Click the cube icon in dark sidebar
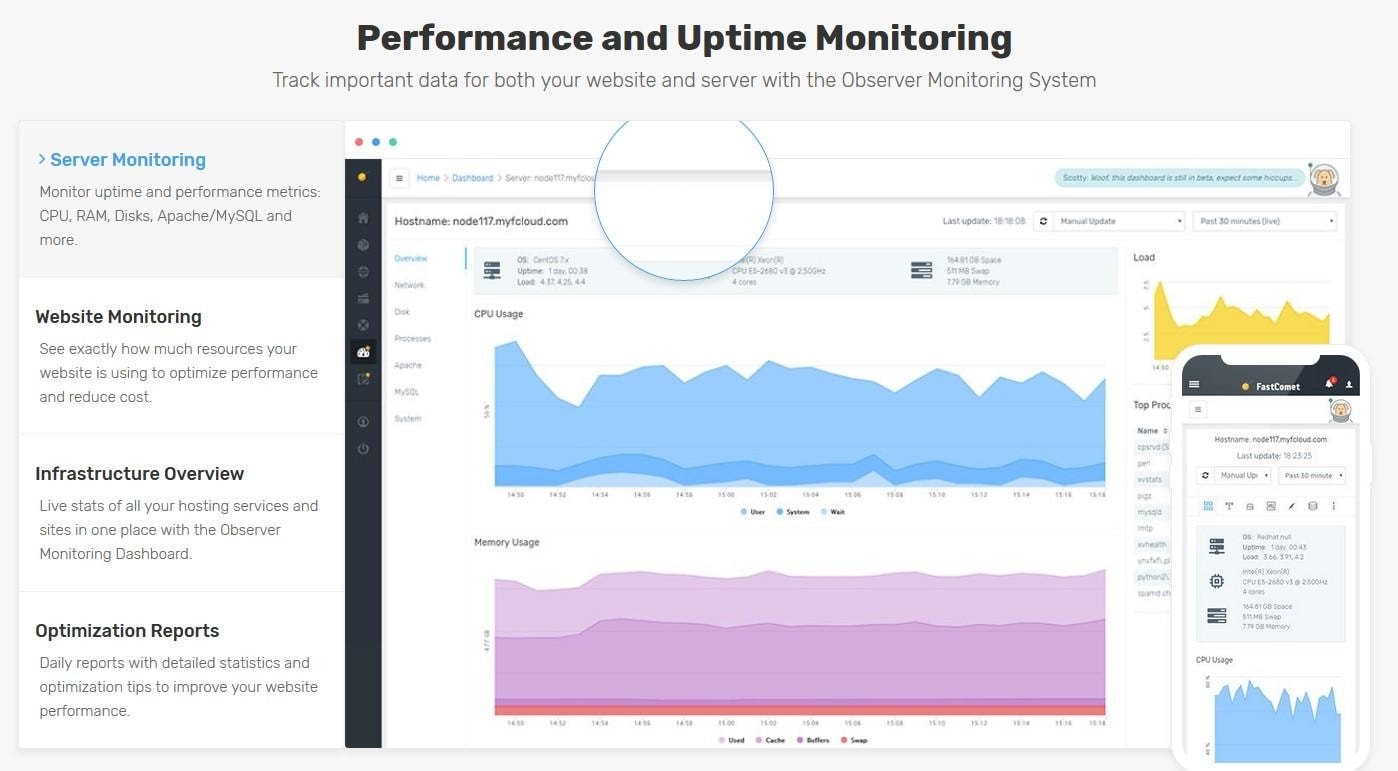The height and width of the screenshot is (771, 1398). 363,244
